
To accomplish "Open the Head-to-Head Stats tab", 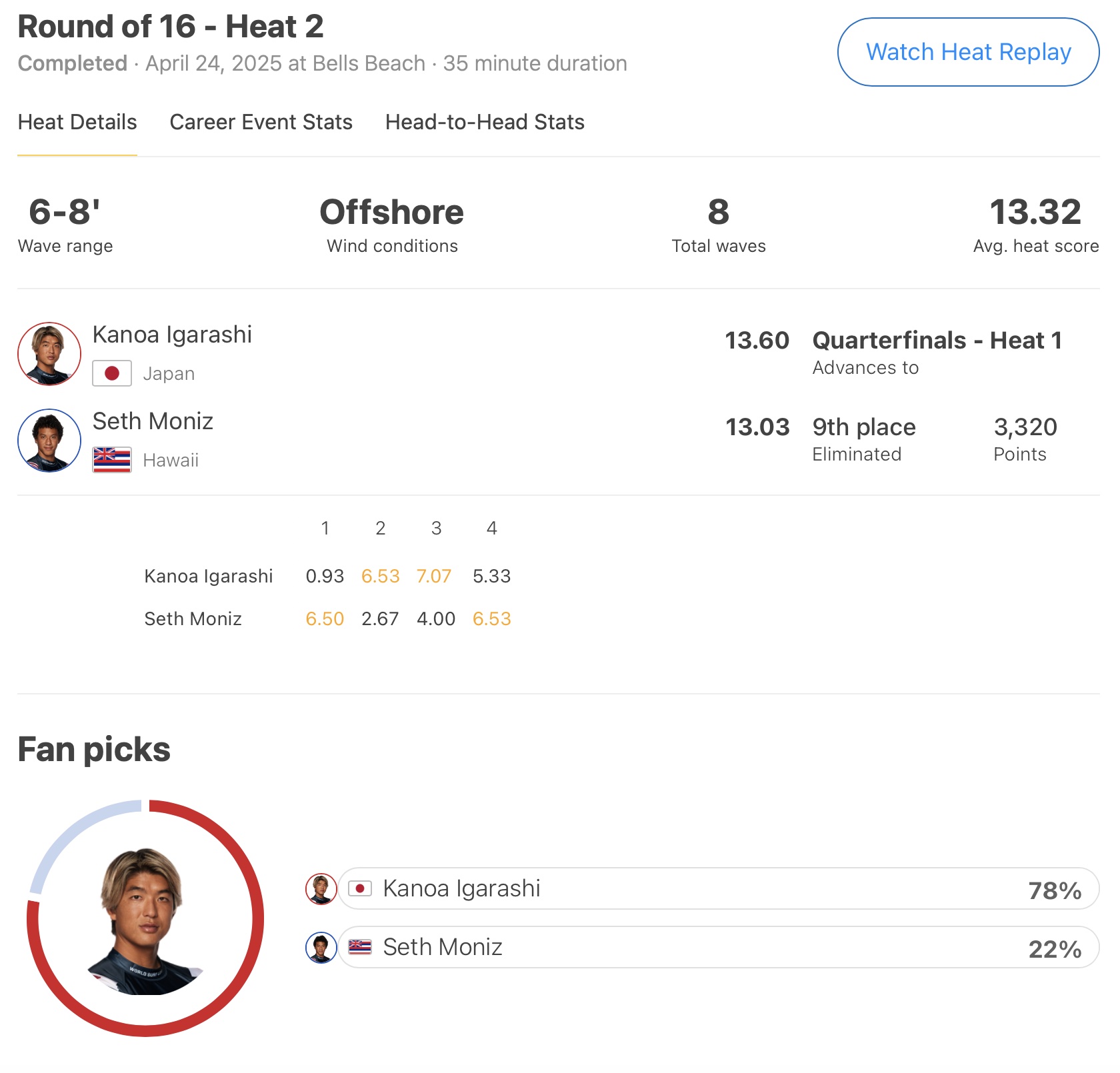I will click(x=485, y=123).
